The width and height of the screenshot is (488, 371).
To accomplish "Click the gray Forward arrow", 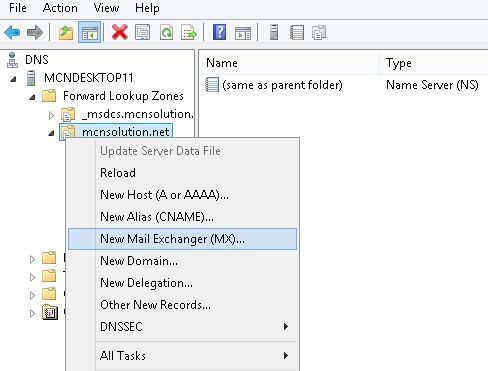I will coord(35,33).
